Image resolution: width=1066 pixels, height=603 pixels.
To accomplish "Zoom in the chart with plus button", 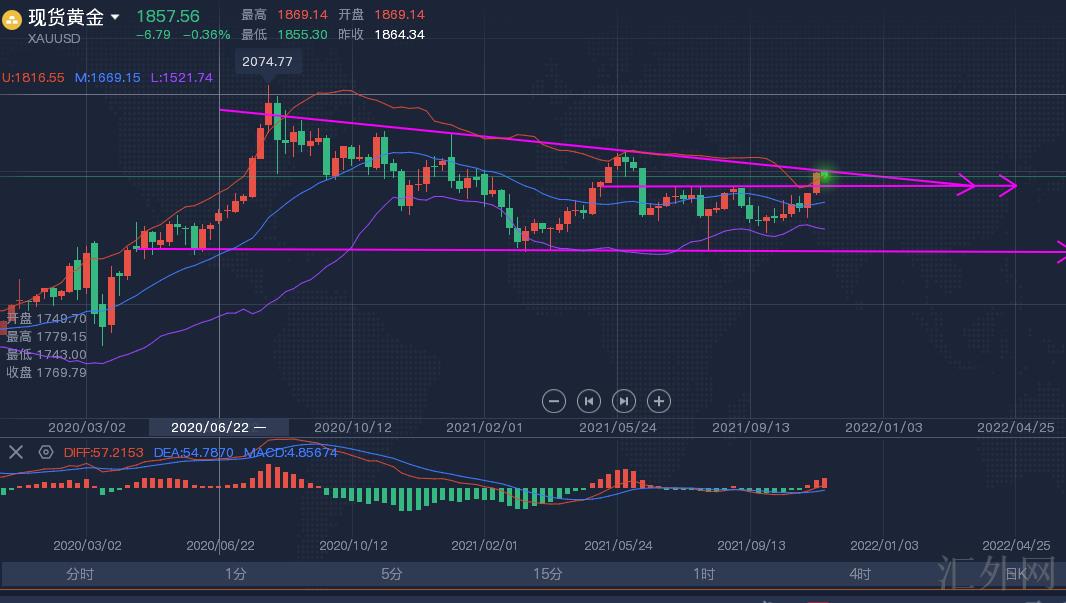I will (658, 401).
